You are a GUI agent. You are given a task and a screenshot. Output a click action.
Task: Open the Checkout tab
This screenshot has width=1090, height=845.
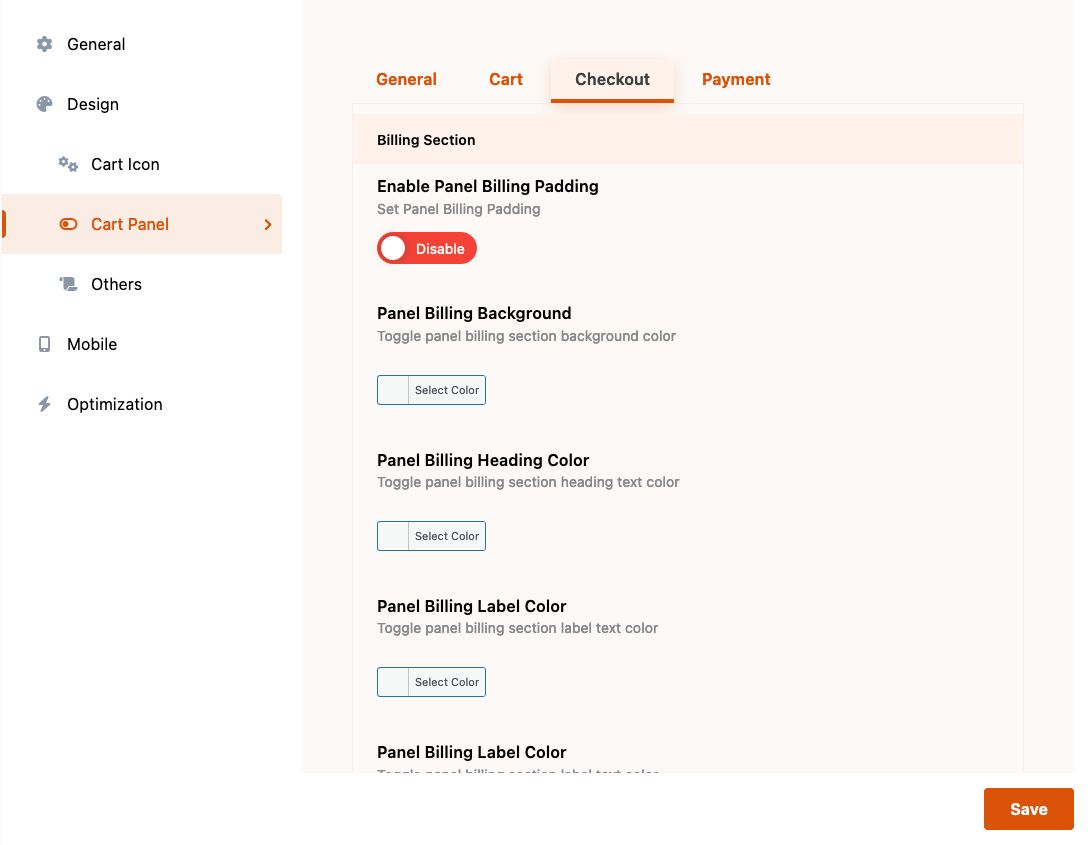pyautogui.click(x=612, y=80)
